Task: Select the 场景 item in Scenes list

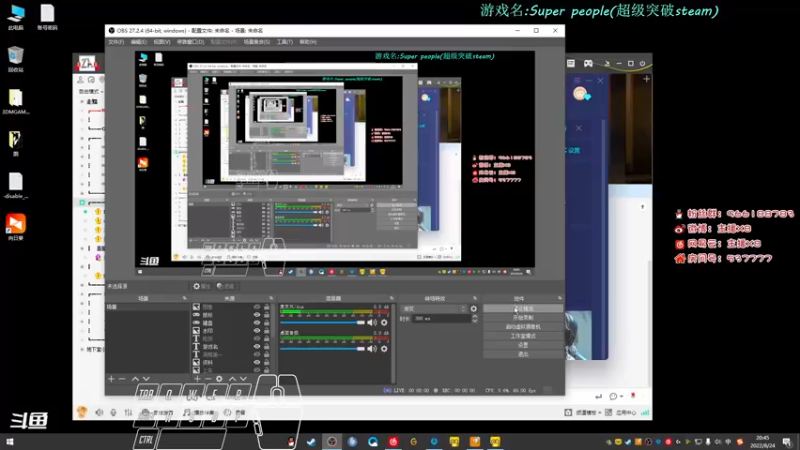Action: click(147, 307)
